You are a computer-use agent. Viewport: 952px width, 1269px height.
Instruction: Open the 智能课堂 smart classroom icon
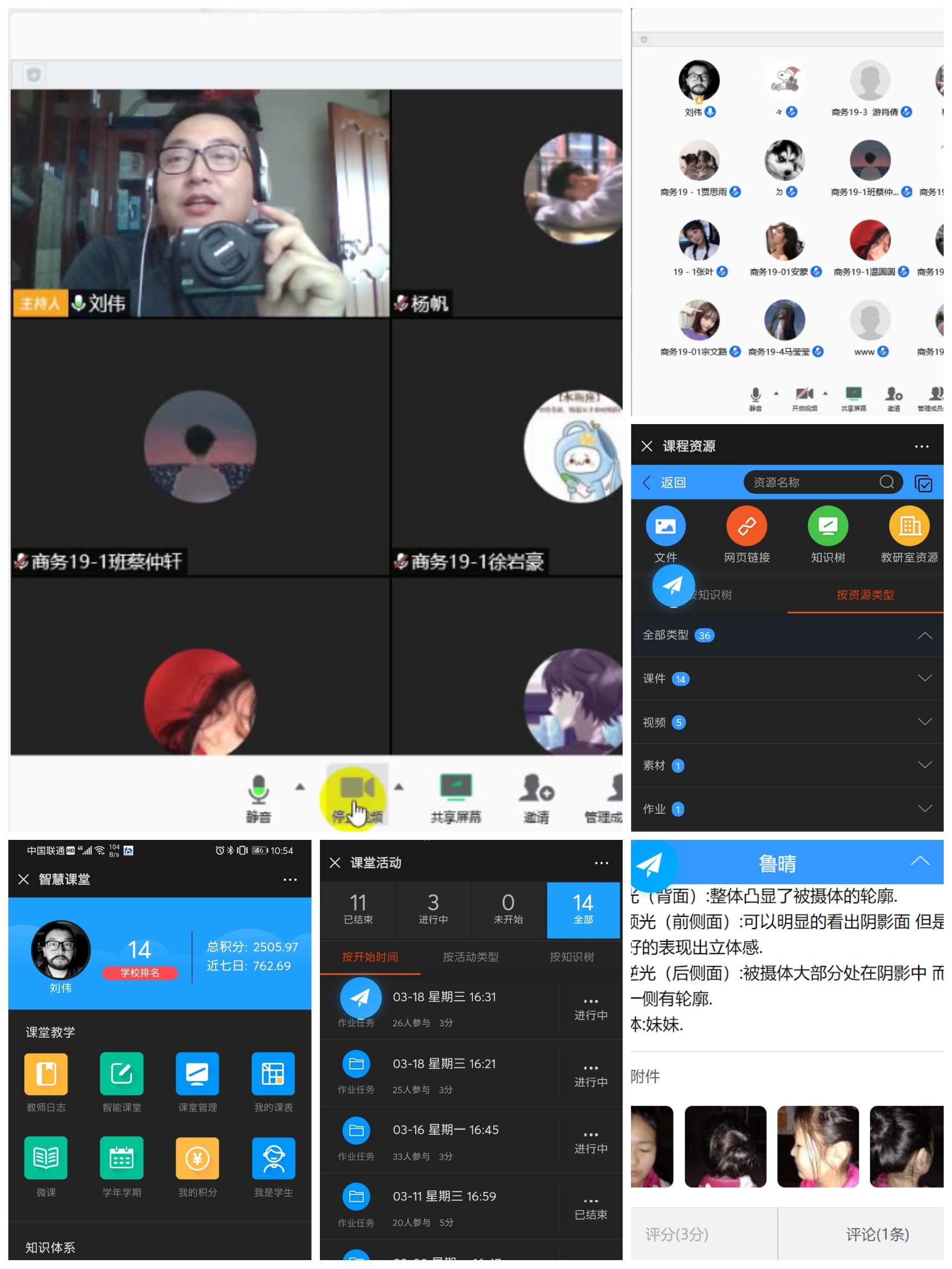click(121, 1073)
